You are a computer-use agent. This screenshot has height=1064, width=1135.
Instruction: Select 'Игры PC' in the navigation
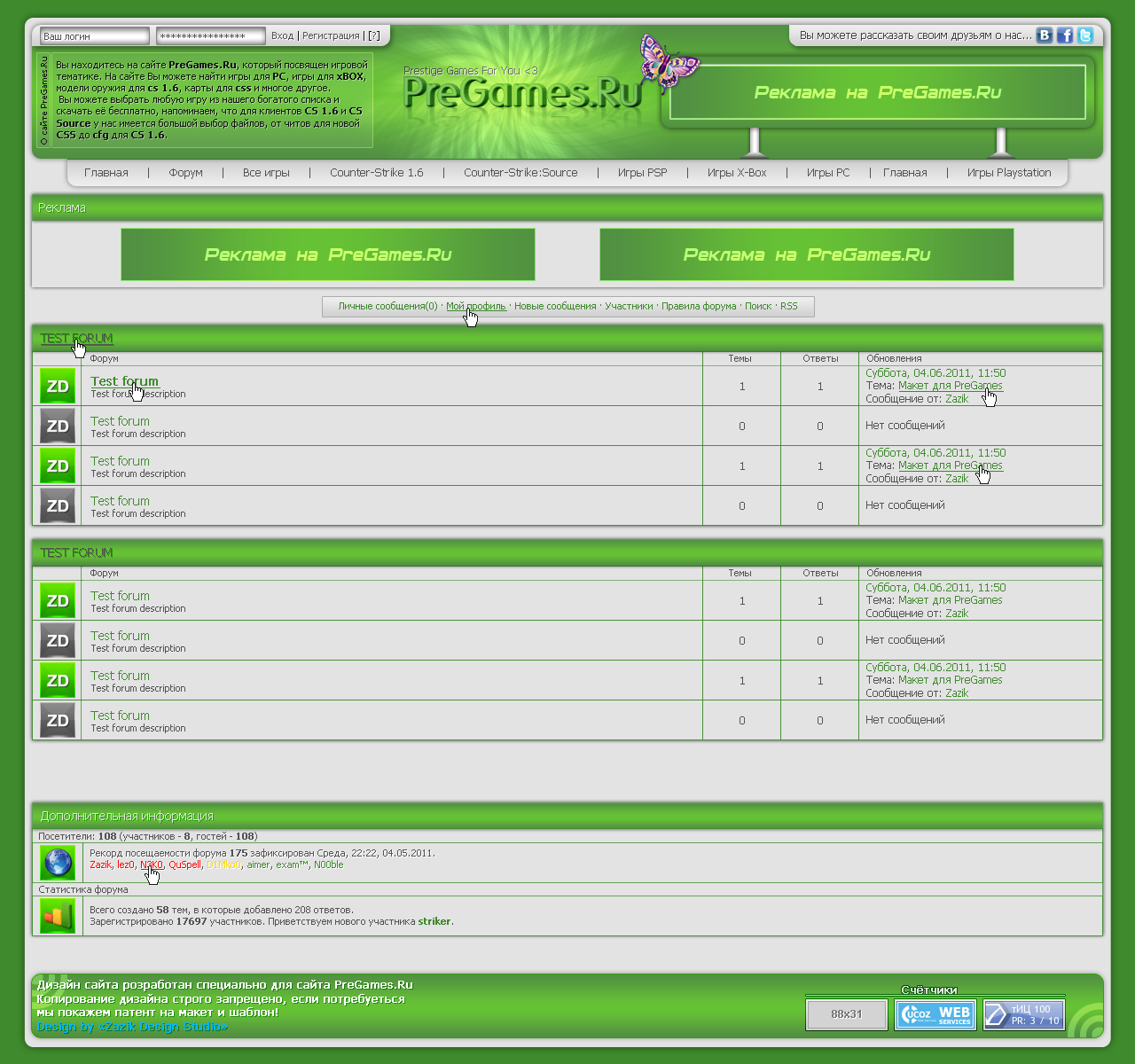[x=828, y=173]
